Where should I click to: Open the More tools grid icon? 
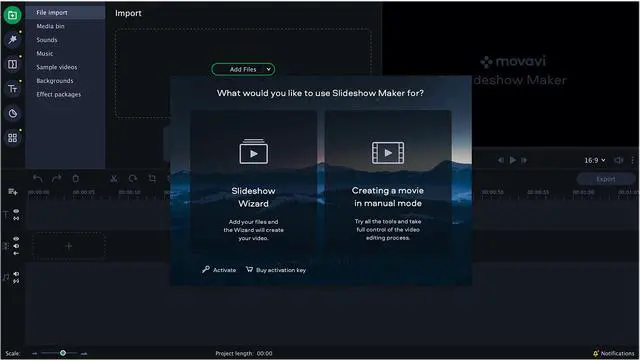point(13,138)
